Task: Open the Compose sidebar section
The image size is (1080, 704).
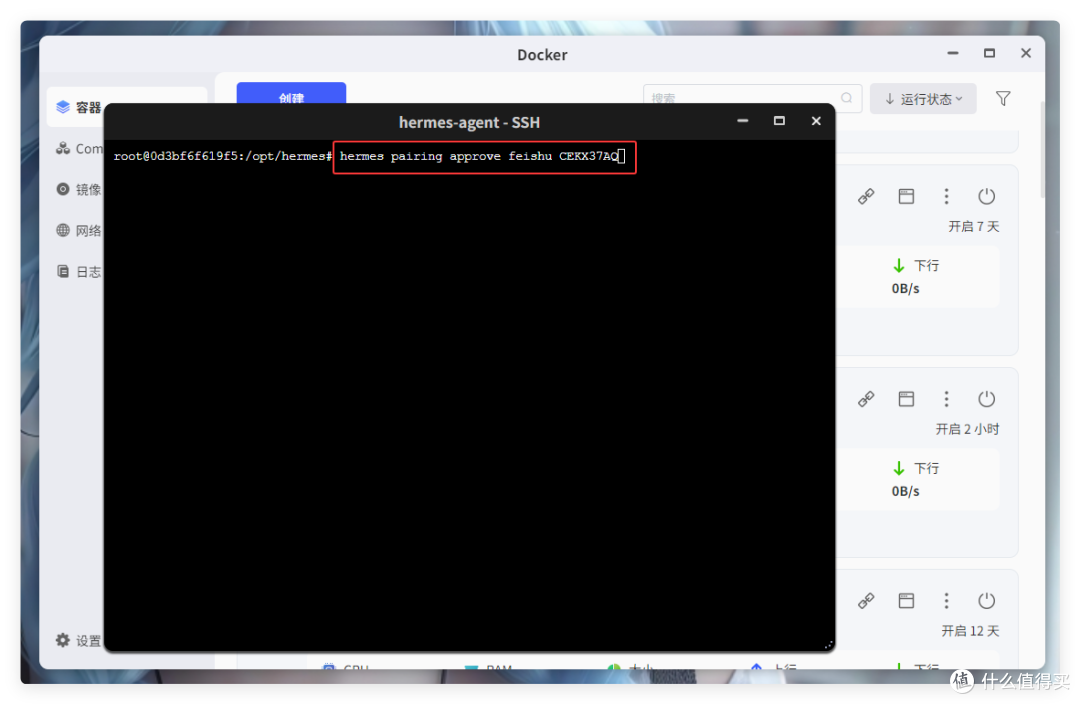Action: pos(78,148)
